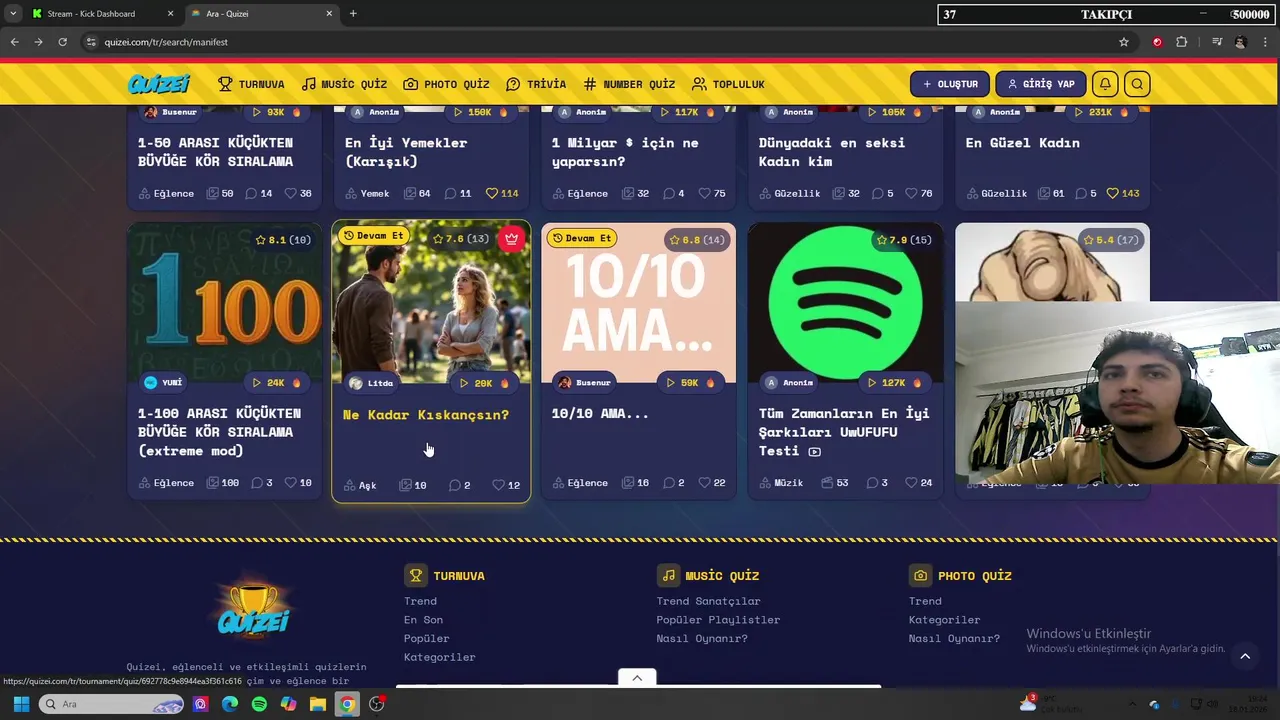Go forward to the next page

(x=38, y=42)
